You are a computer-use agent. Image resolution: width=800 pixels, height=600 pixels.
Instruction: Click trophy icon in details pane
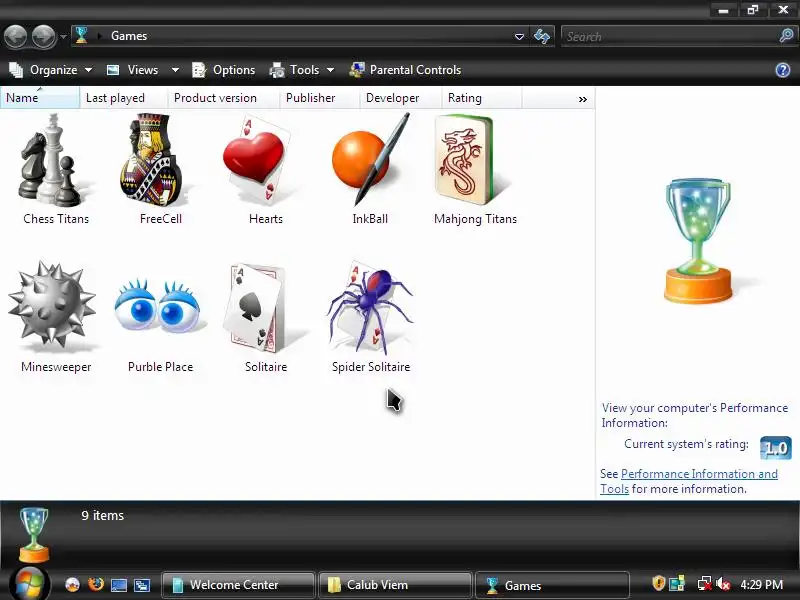pos(34,535)
